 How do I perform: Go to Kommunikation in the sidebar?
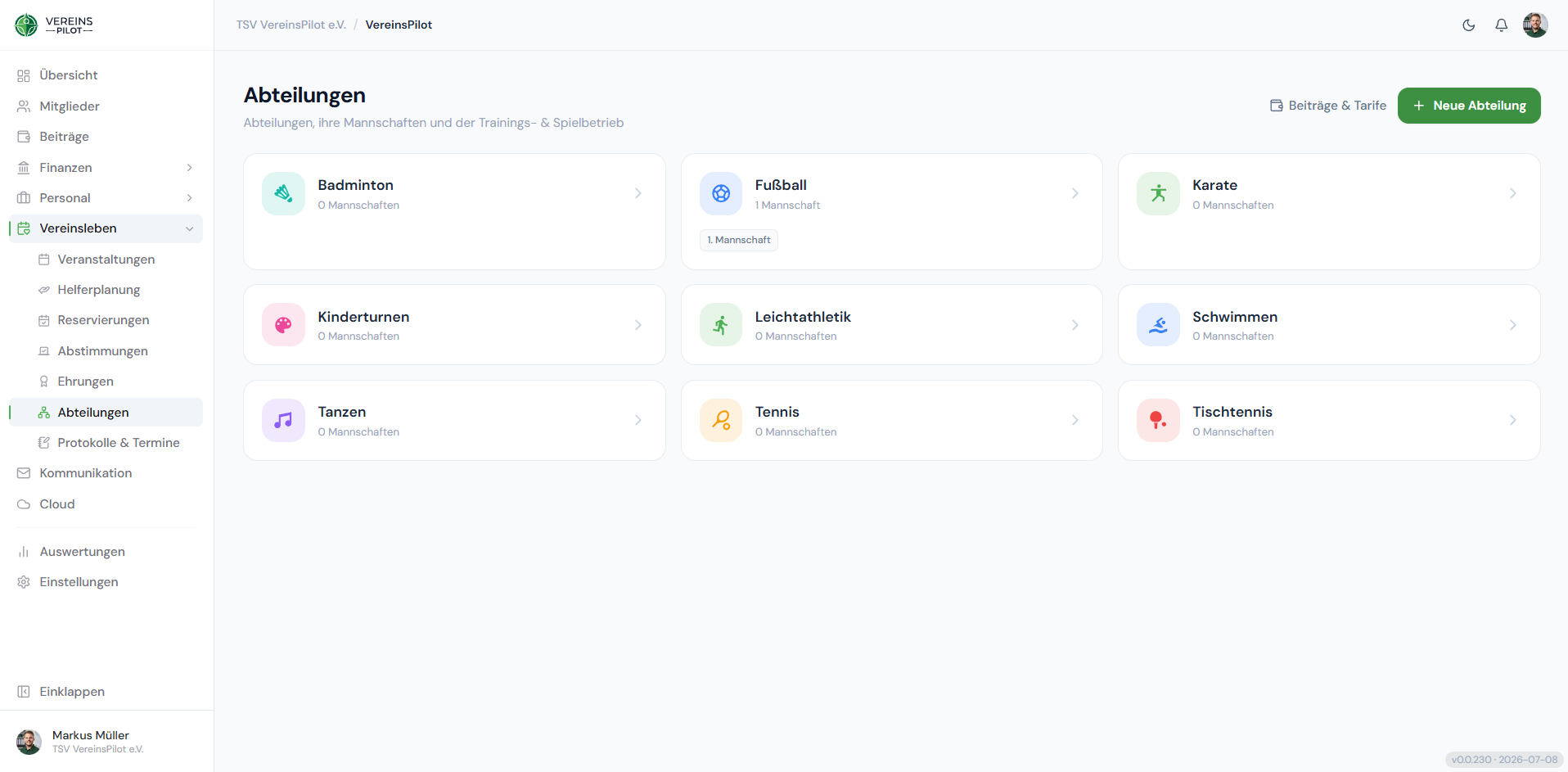coord(106,473)
